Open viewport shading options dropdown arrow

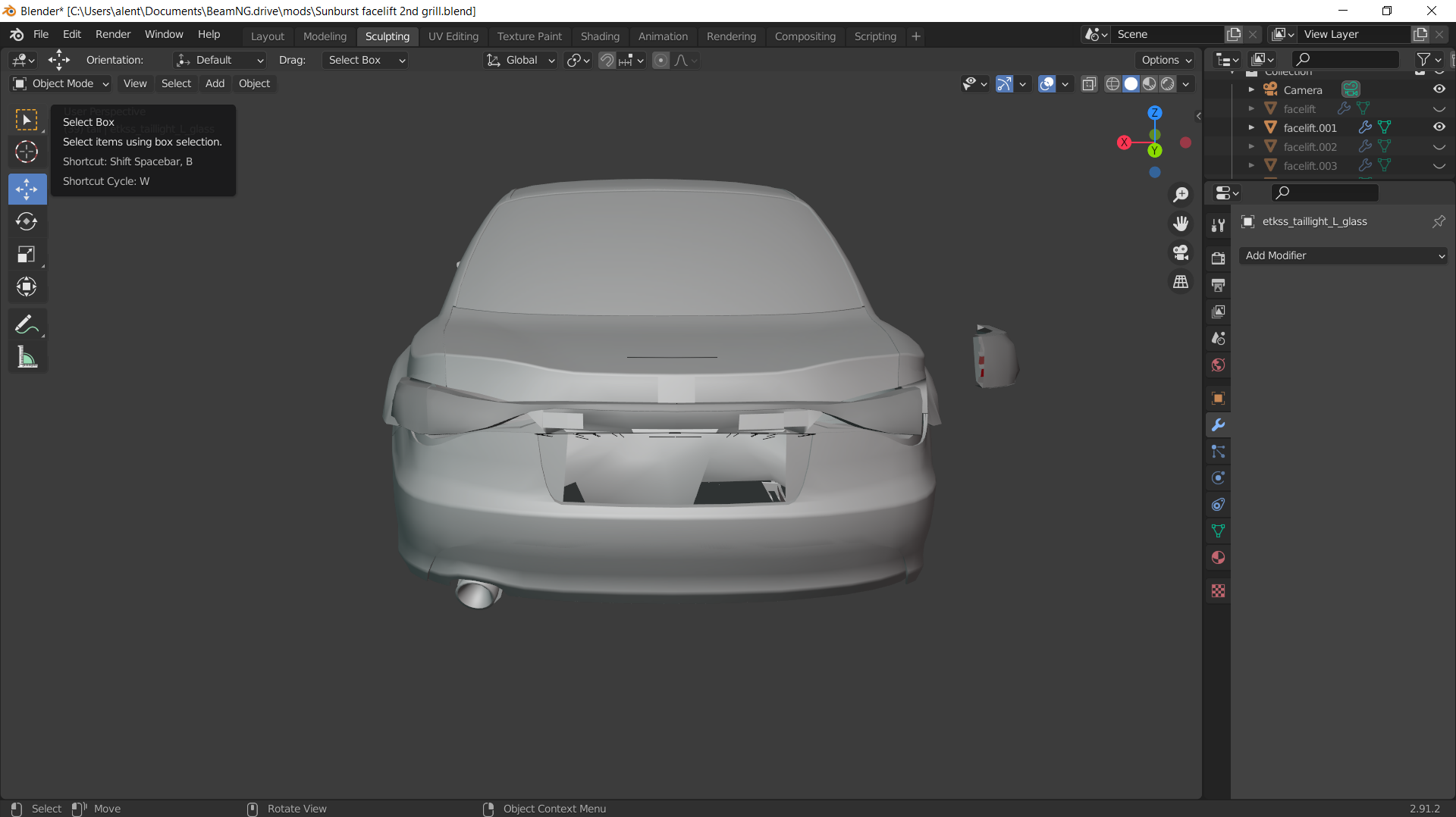pos(1185,83)
